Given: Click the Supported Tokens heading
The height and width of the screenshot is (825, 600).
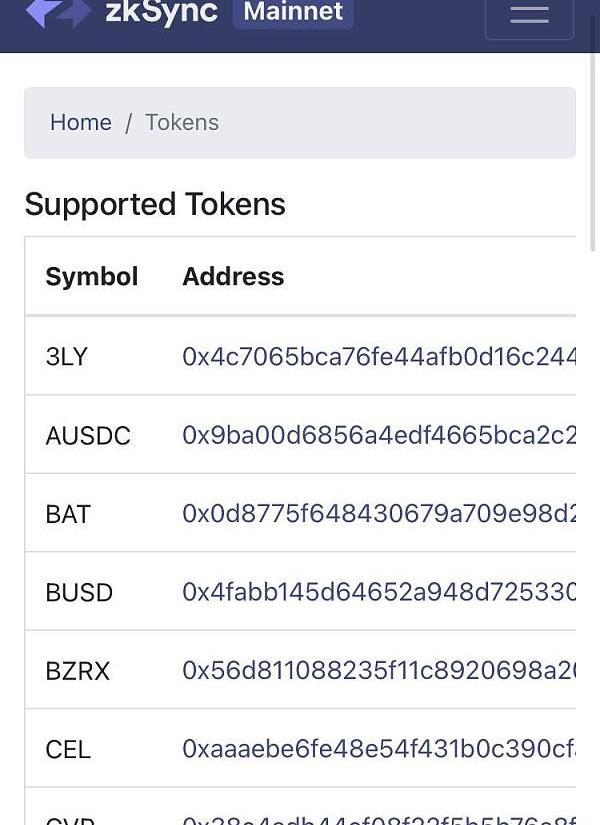Looking at the screenshot, I should coord(155,204).
